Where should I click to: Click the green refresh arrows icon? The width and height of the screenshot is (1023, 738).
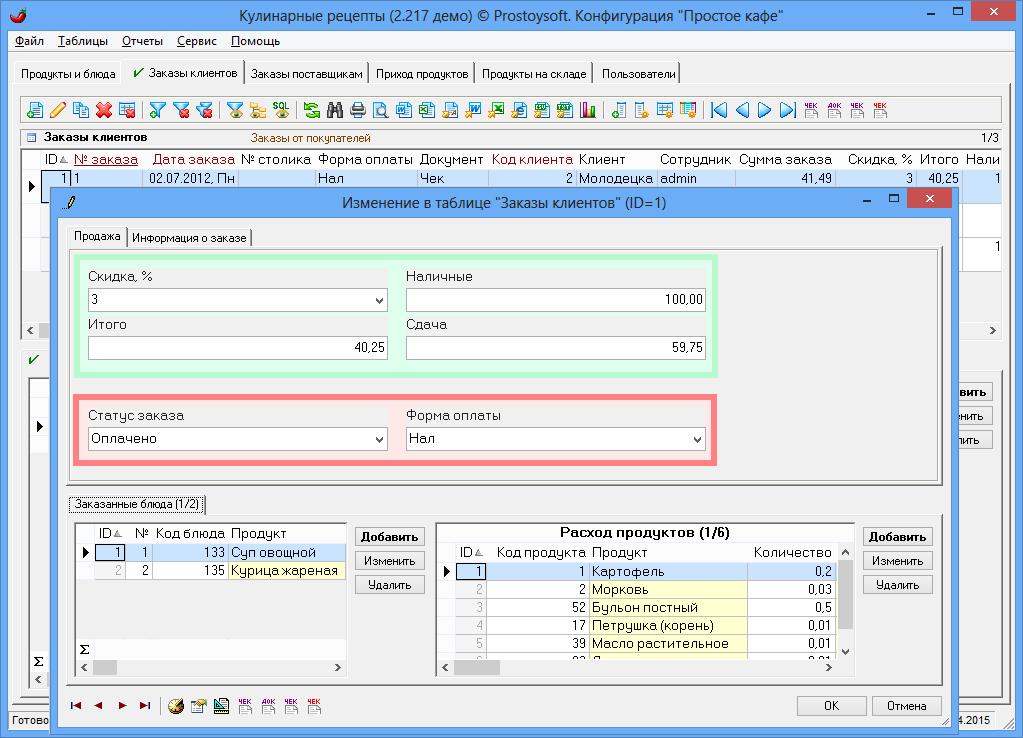[x=312, y=110]
